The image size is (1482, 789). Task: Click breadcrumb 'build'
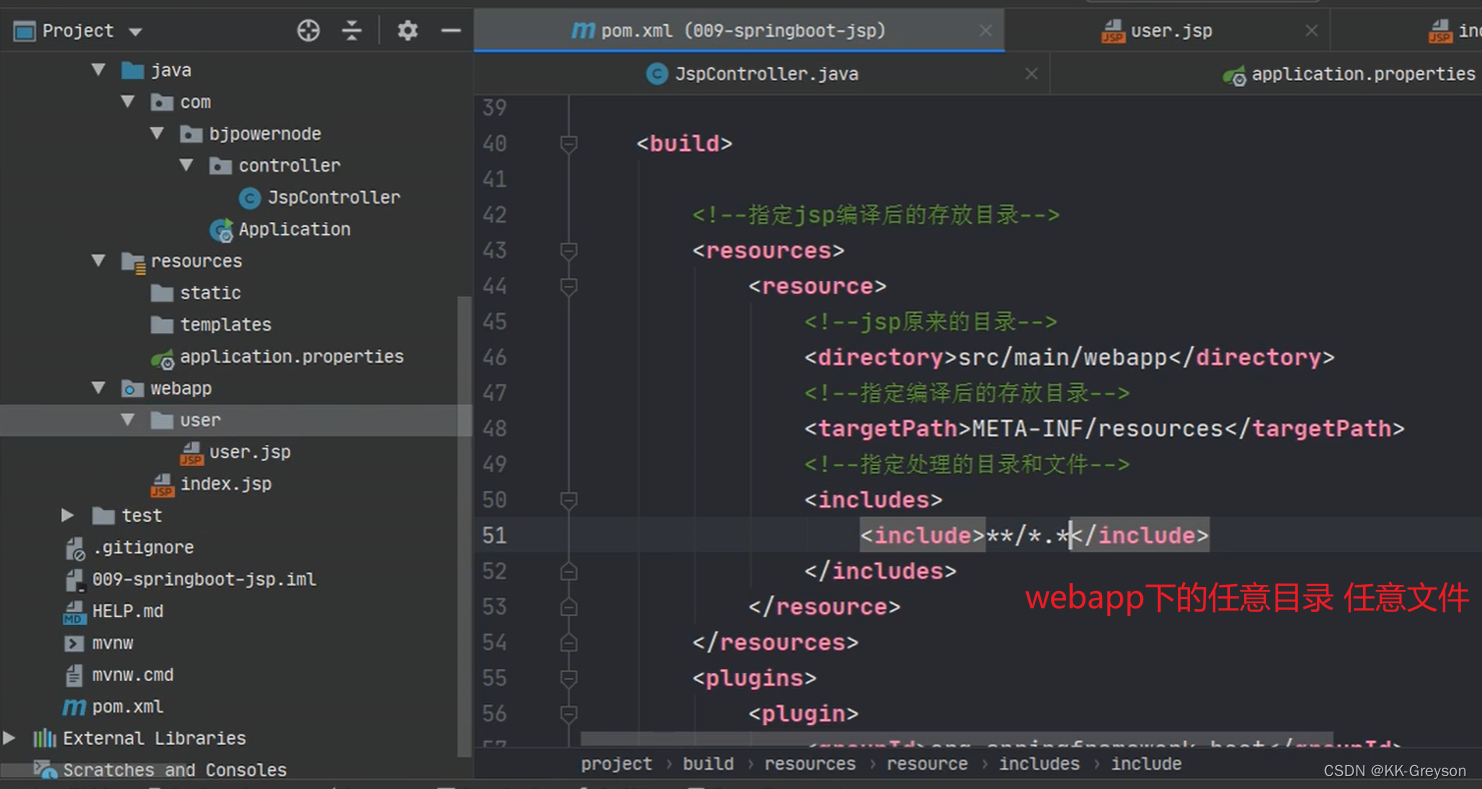coord(708,764)
